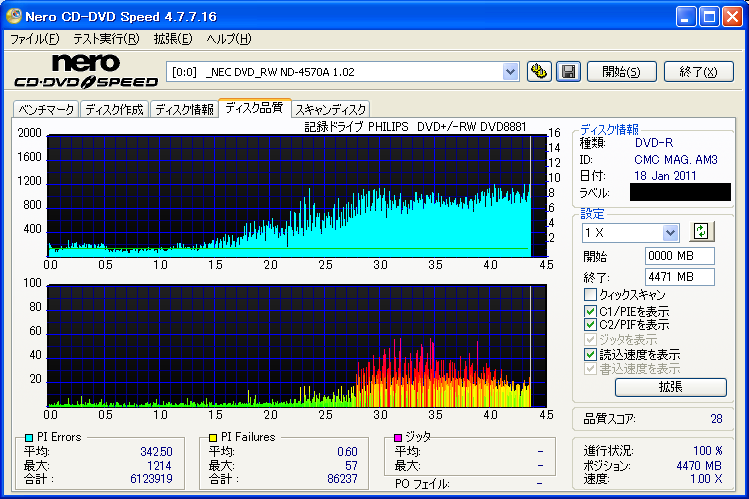Switch to the ベンチマーク tab
Image resolution: width=749 pixels, height=499 pixels.
pos(46,109)
